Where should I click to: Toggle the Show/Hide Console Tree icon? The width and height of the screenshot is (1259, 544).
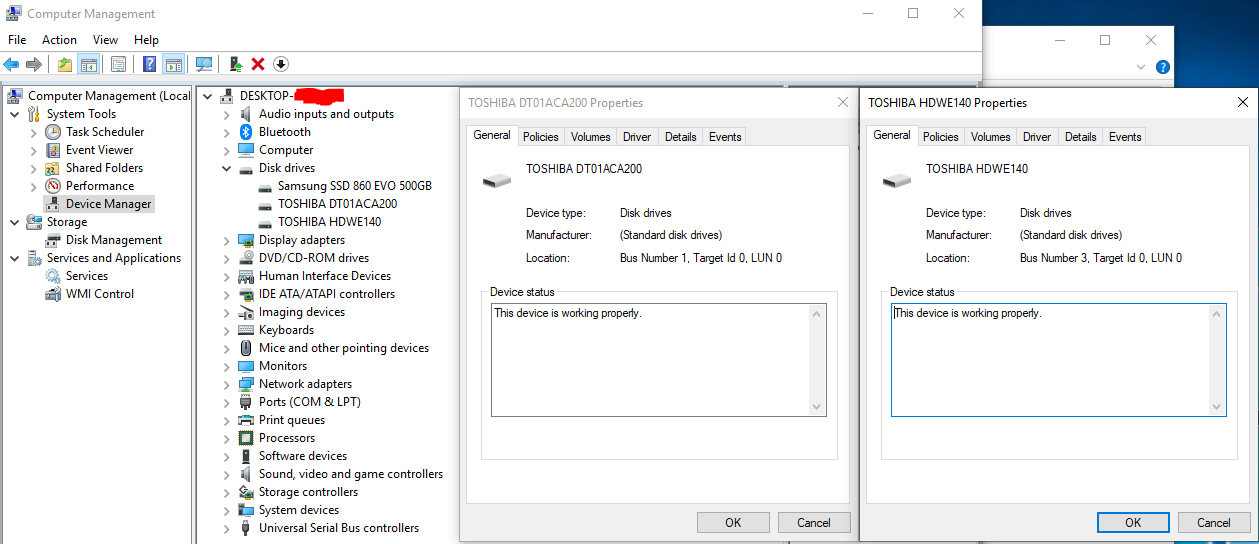click(89, 64)
